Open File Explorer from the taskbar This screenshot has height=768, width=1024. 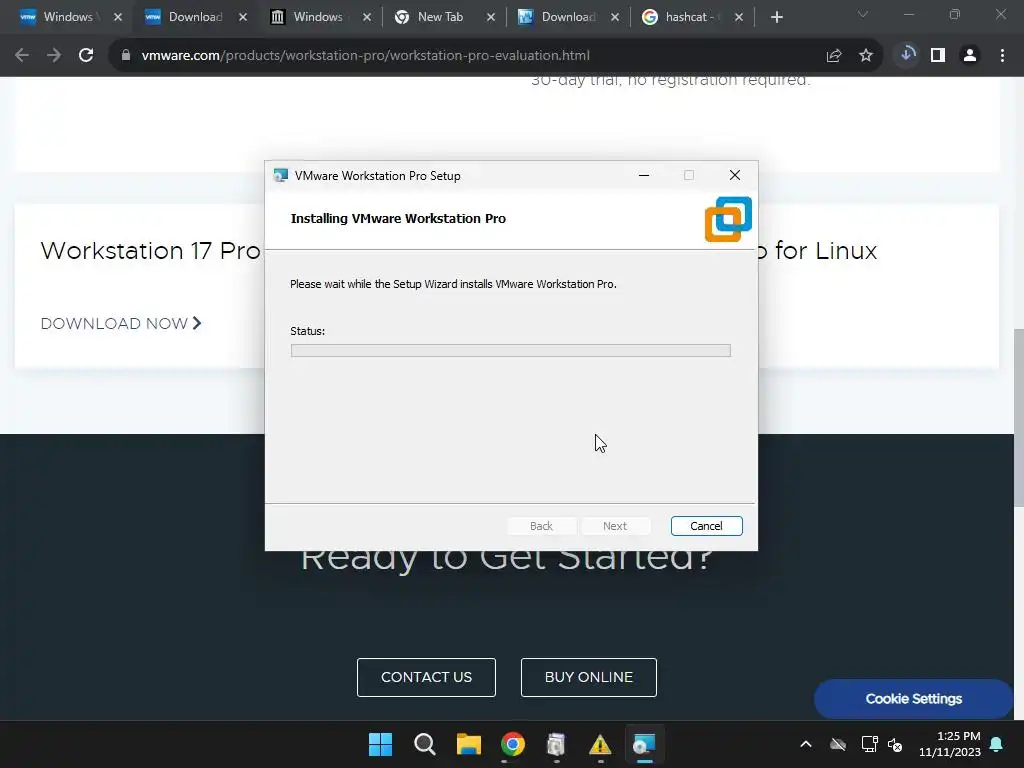[468, 744]
